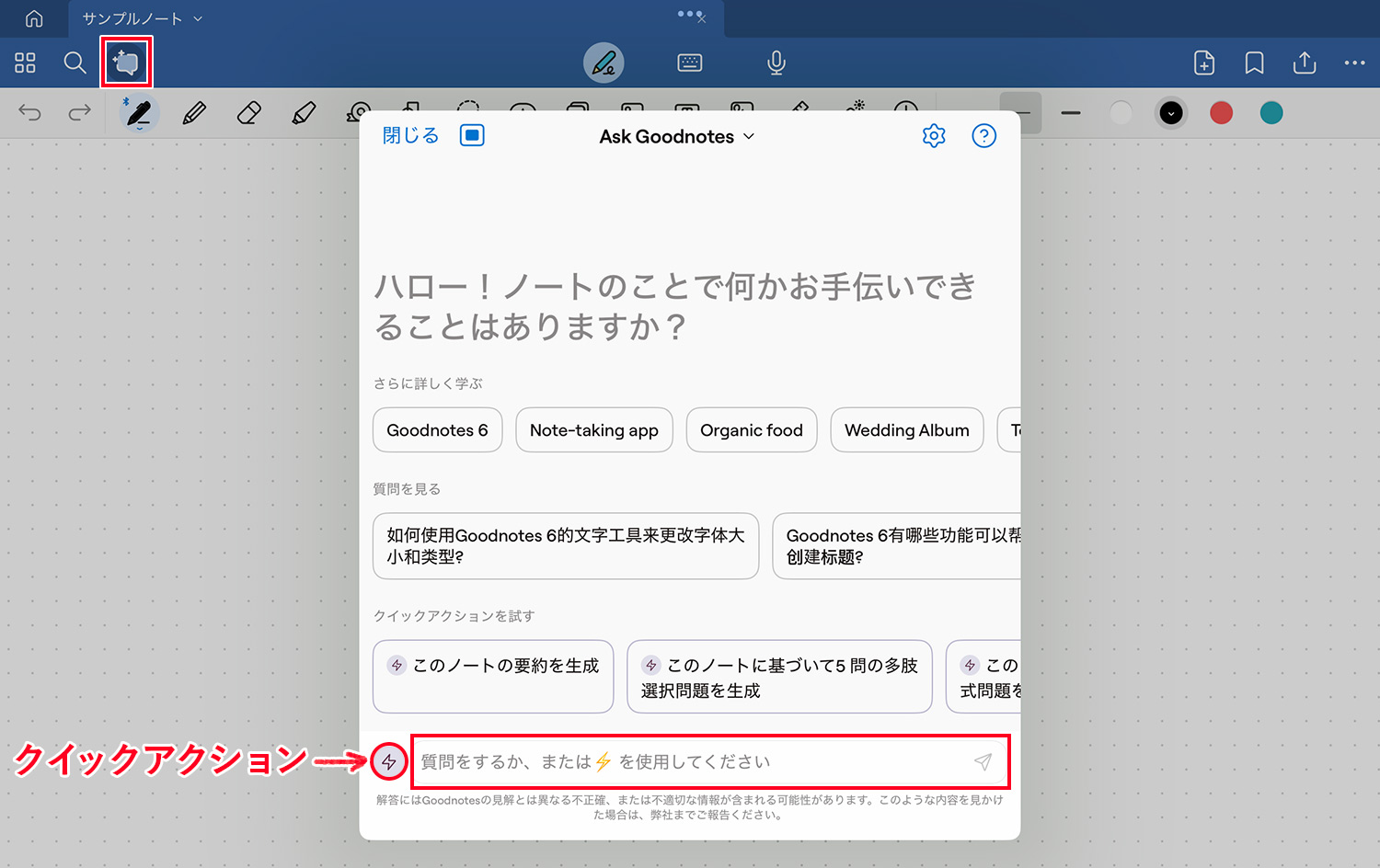Undo the last action
The height and width of the screenshot is (868, 1380).
(29, 113)
